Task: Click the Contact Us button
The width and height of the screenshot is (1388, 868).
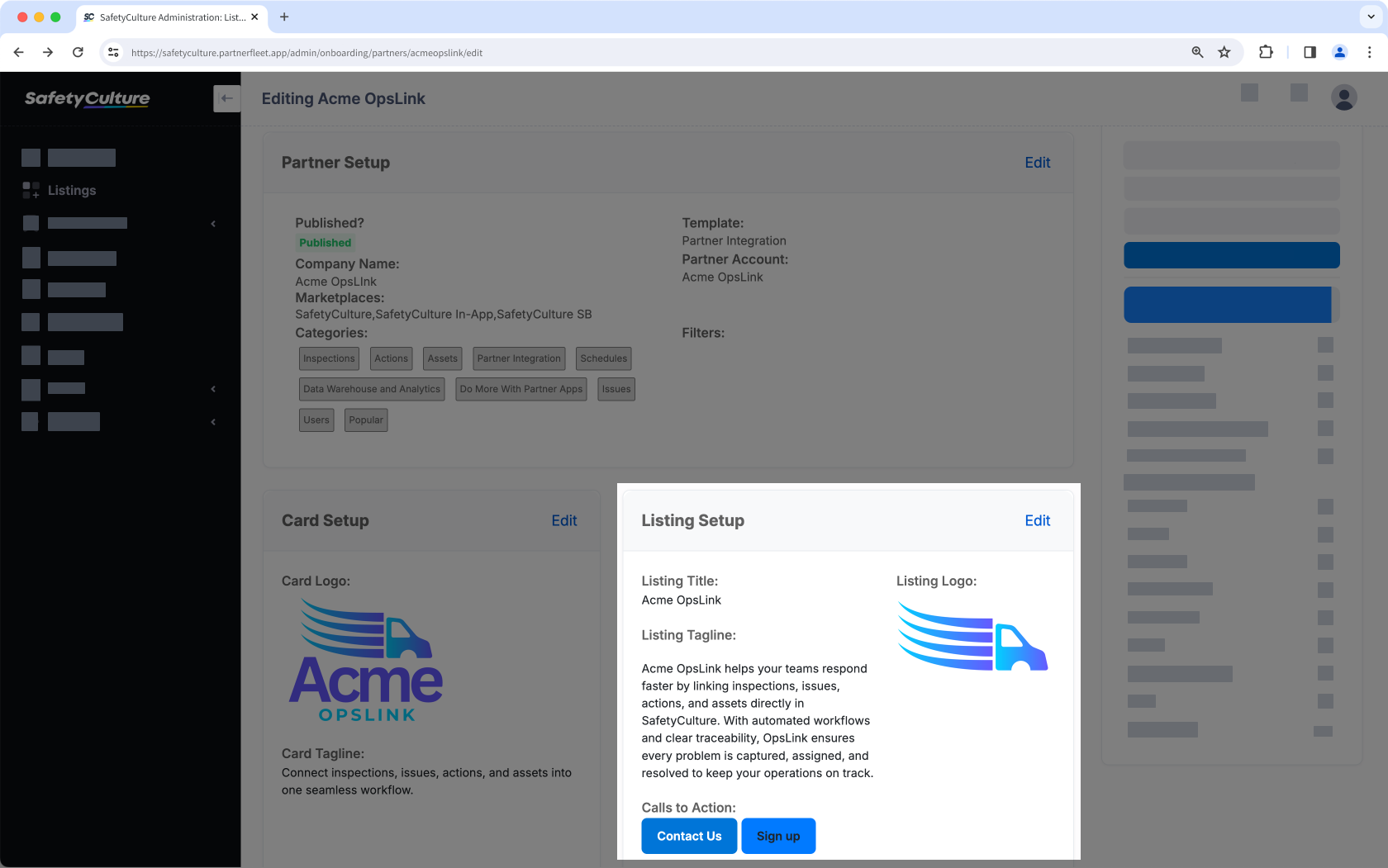Action: (x=689, y=836)
